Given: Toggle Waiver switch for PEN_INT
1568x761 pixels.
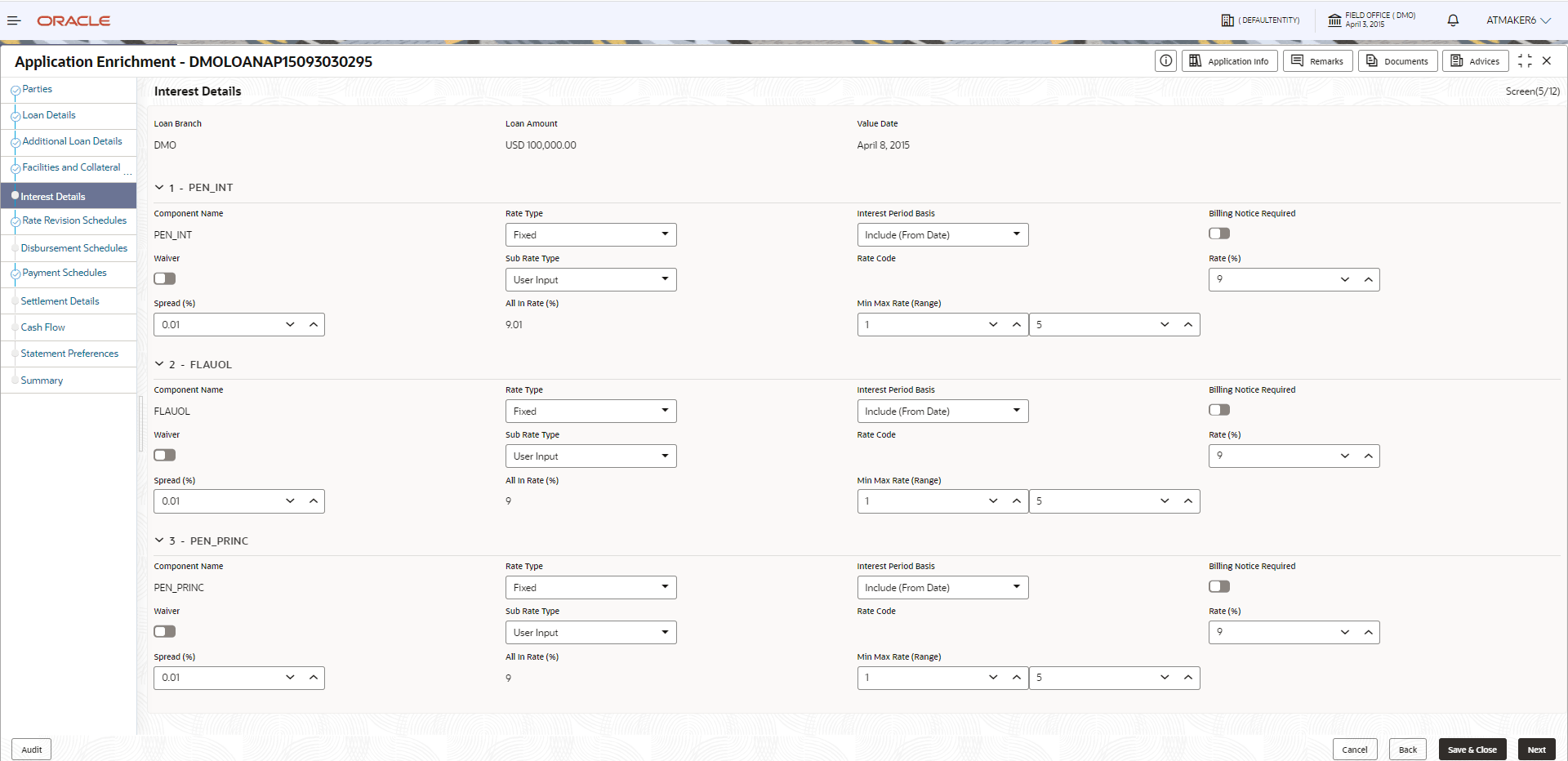Looking at the screenshot, I should point(165,278).
